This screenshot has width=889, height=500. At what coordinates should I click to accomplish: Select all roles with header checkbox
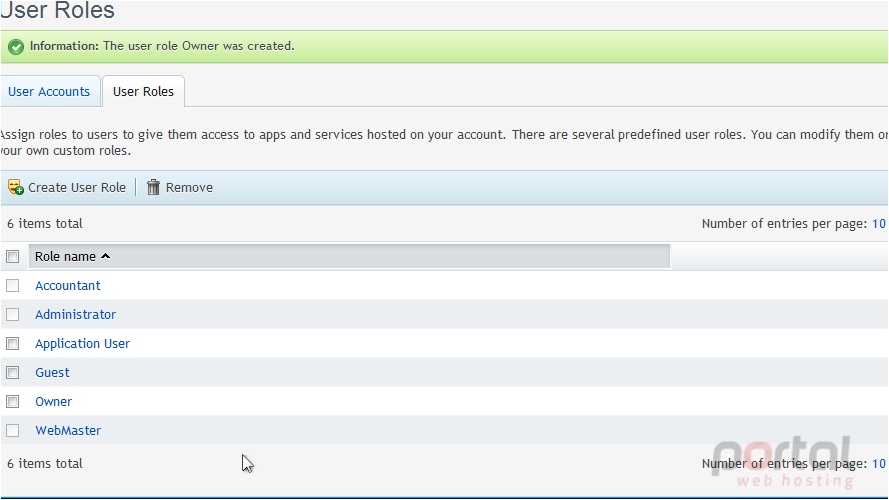12,256
